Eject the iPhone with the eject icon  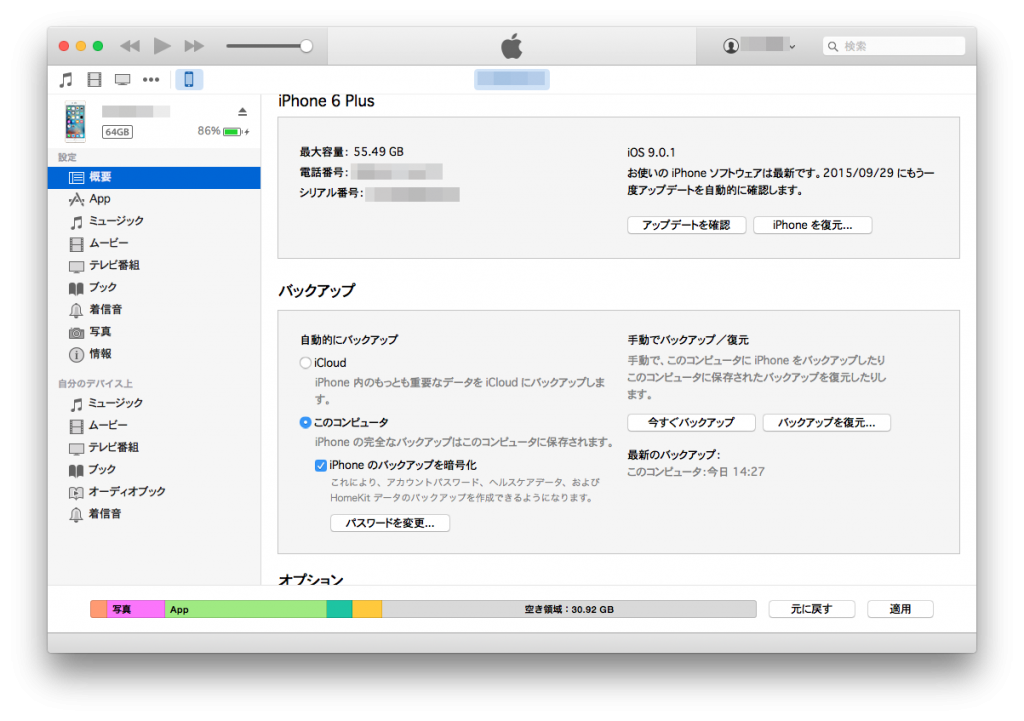[242, 111]
